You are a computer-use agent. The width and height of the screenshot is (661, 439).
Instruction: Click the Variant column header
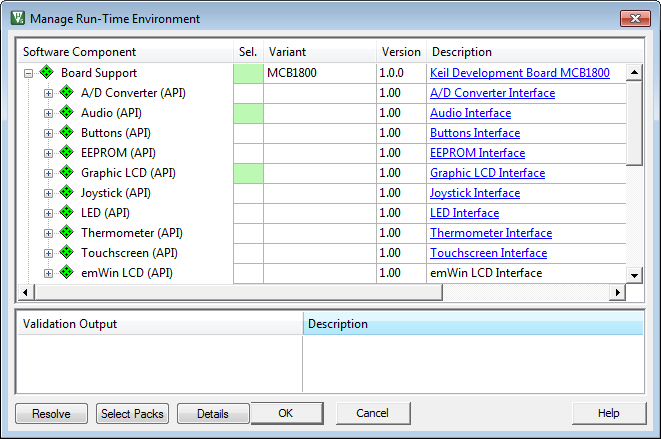(x=319, y=52)
